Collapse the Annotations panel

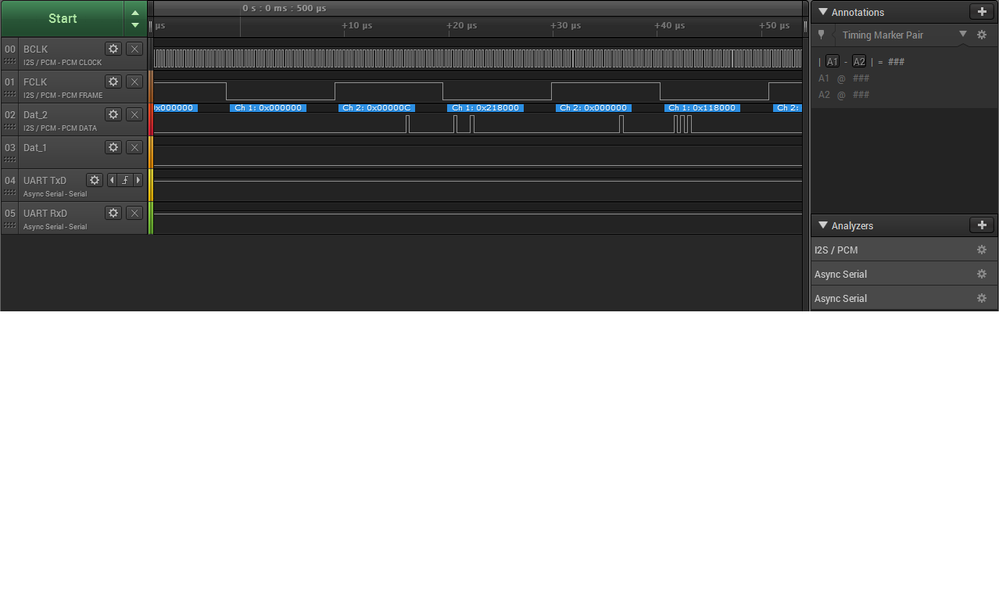(823, 12)
